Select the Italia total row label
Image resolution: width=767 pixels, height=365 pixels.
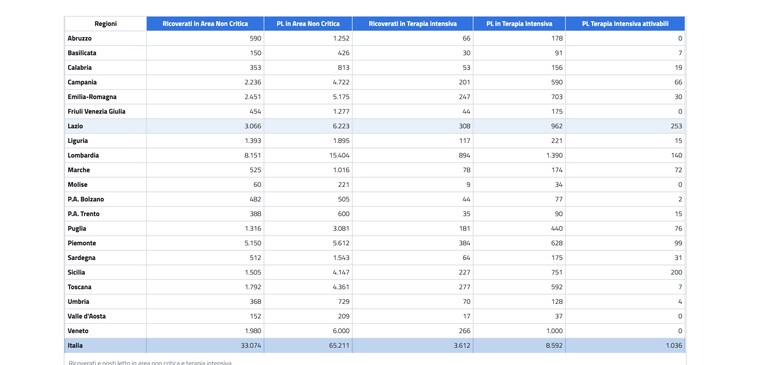click(75, 346)
